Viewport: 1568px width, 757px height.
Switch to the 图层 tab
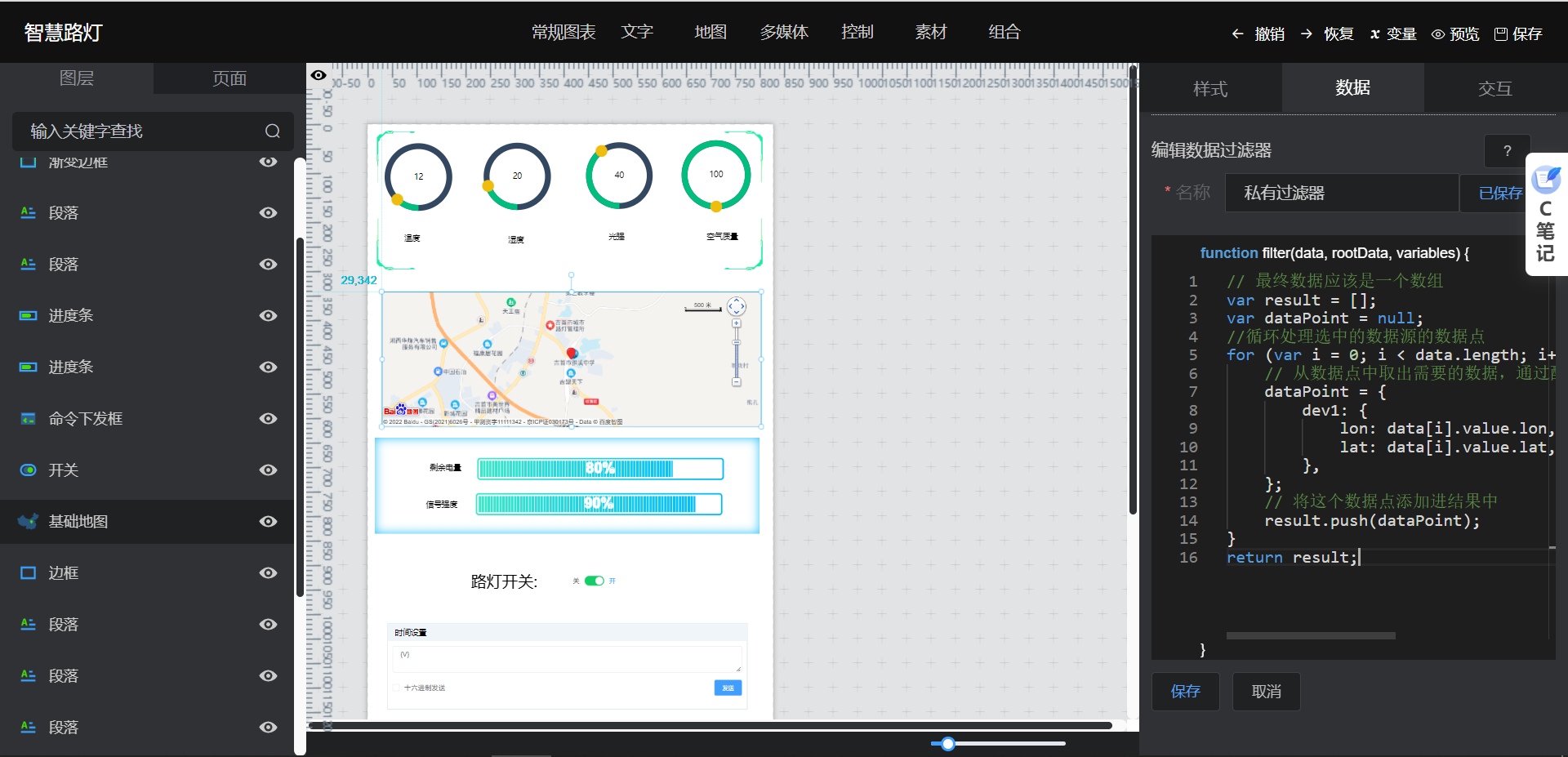(x=77, y=78)
